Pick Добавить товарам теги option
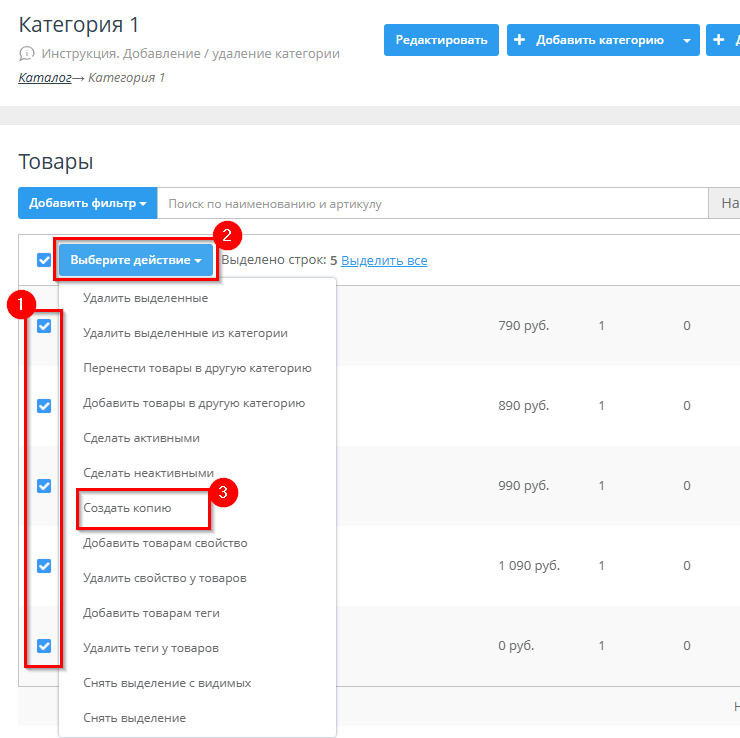 (x=151, y=613)
